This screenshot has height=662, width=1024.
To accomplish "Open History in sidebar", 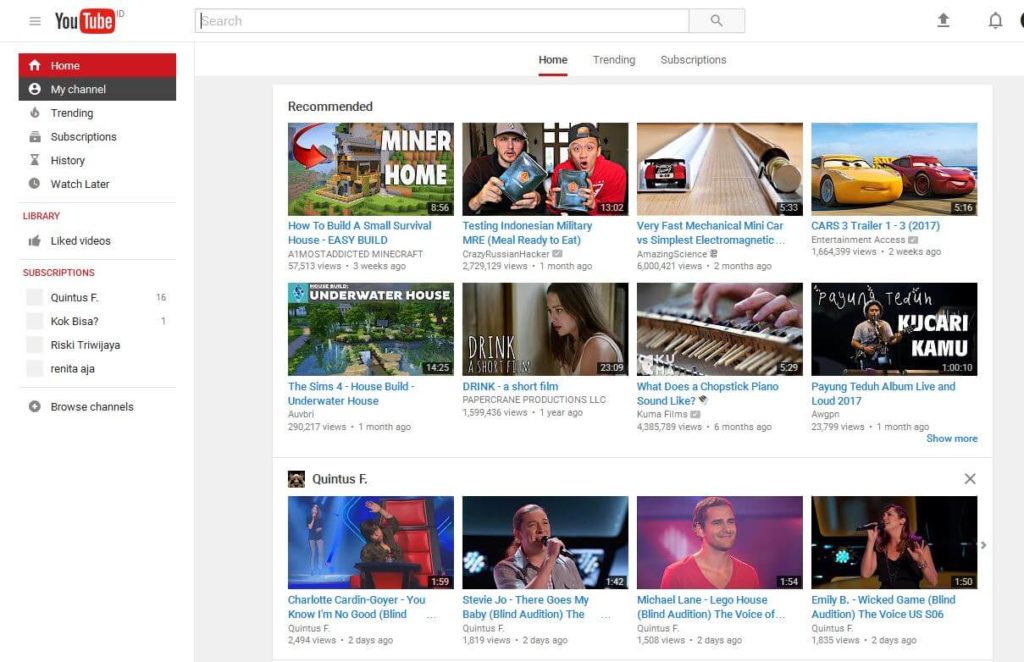I will coord(97,160).
